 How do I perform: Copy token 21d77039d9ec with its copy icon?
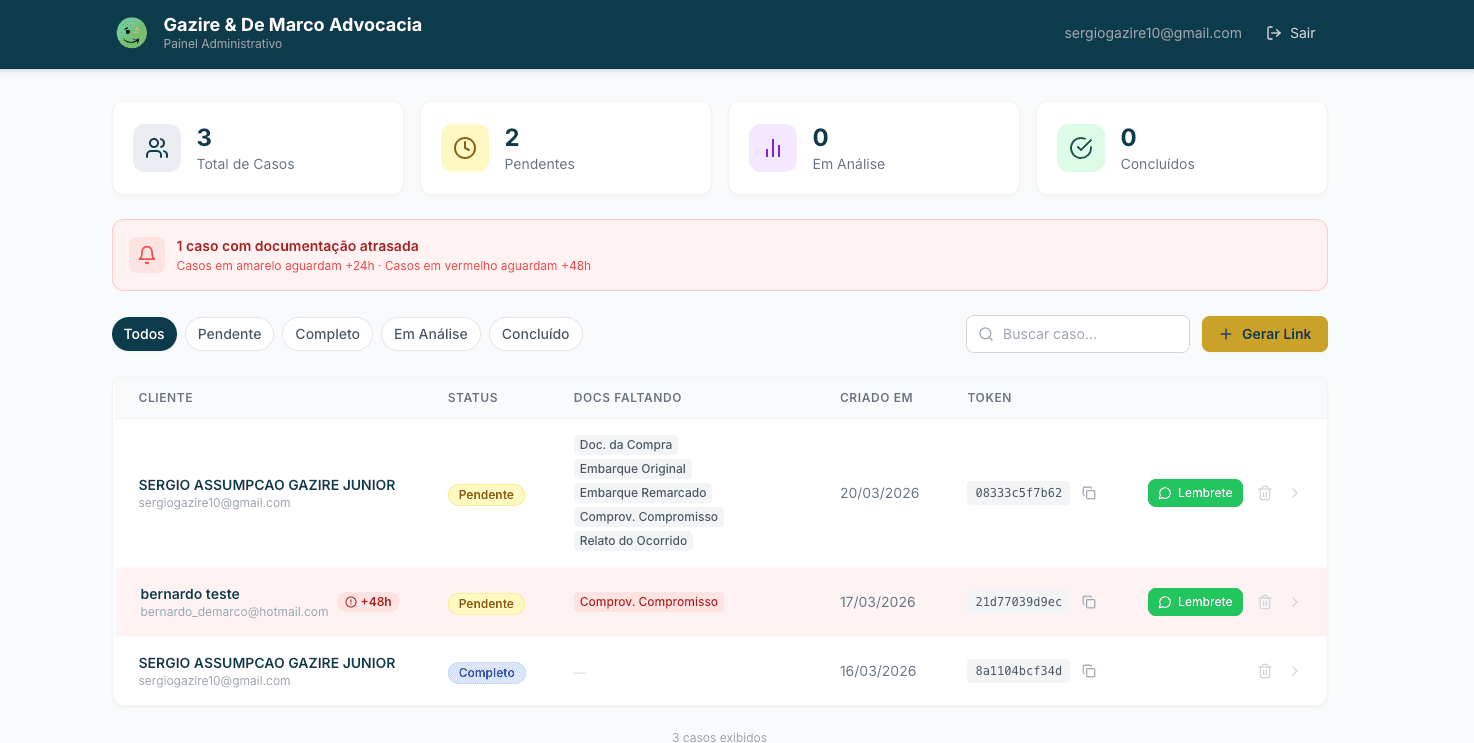[1089, 602]
